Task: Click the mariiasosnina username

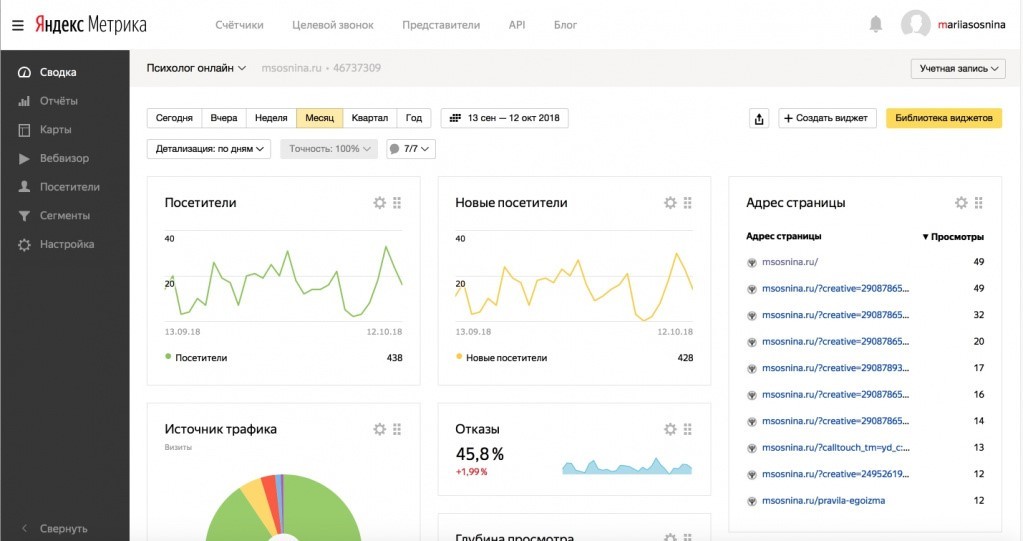Action: (x=971, y=25)
